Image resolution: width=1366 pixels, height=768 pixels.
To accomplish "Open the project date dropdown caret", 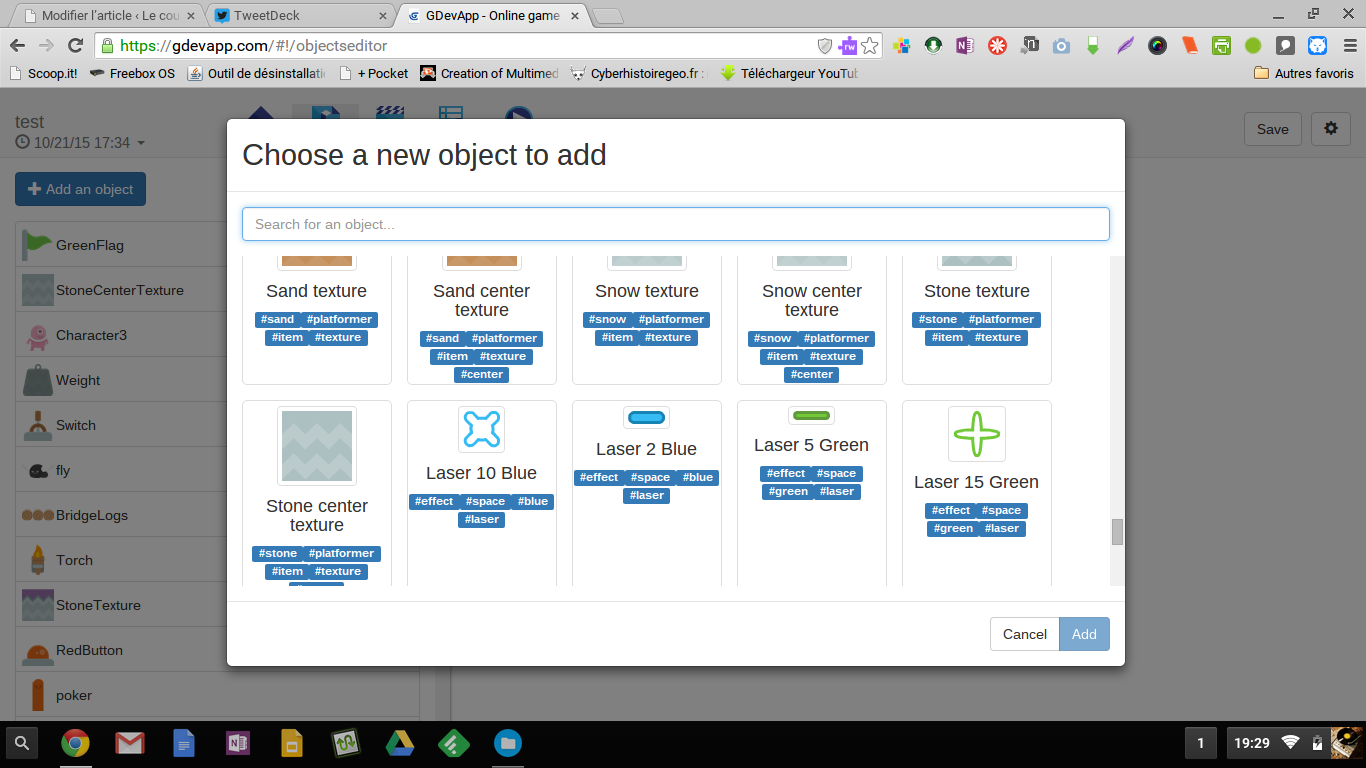I will coord(141,143).
